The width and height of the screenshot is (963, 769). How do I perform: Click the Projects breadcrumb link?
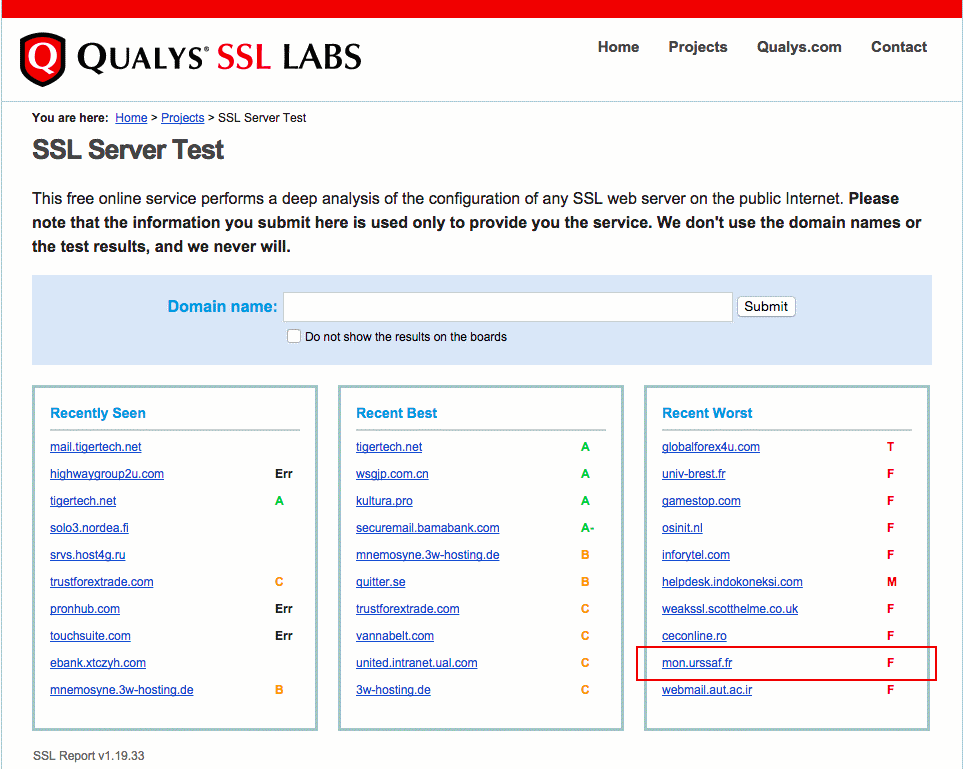click(182, 118)
